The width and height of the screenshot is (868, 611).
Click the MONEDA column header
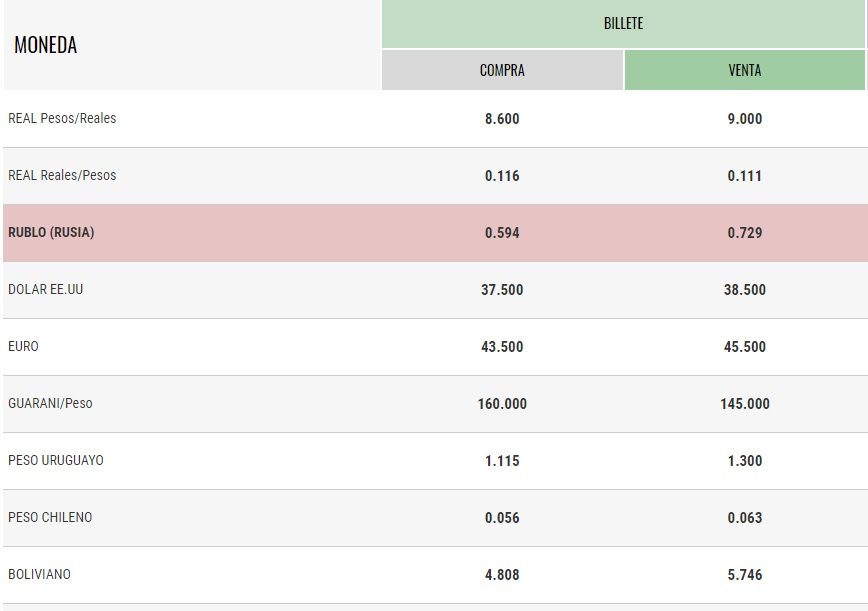(x=46, y=45)
